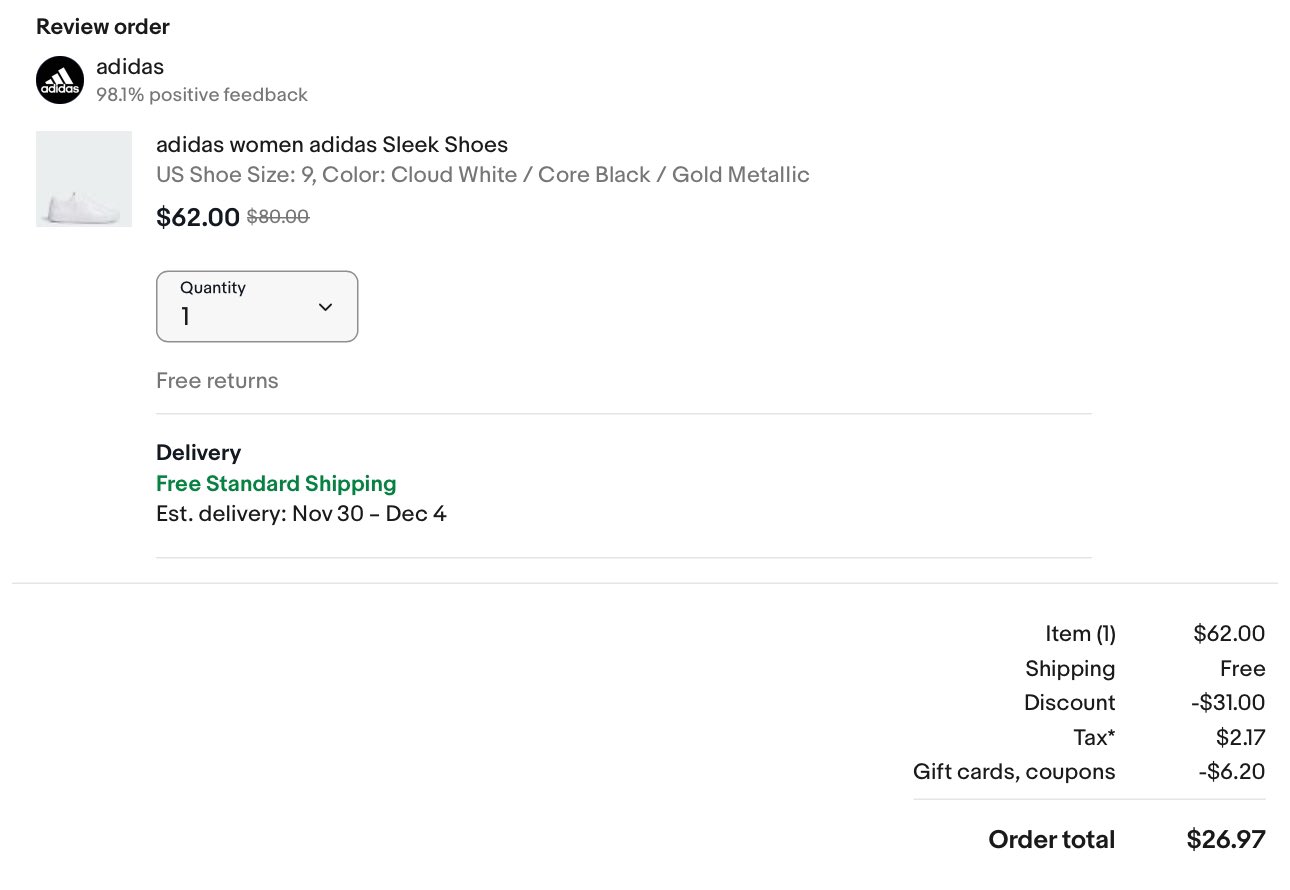This screenshot has height=890, width=1290.
Task: Click the Delivery section heading
Action: [198, 453]
